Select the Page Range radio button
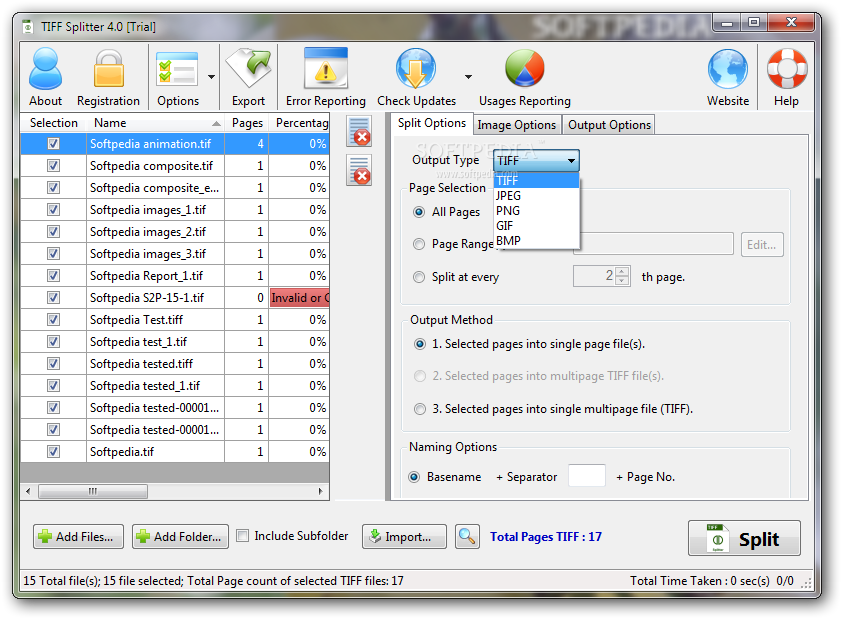The image size is (842, 619). pyautogui.click(x=419, y=244)
